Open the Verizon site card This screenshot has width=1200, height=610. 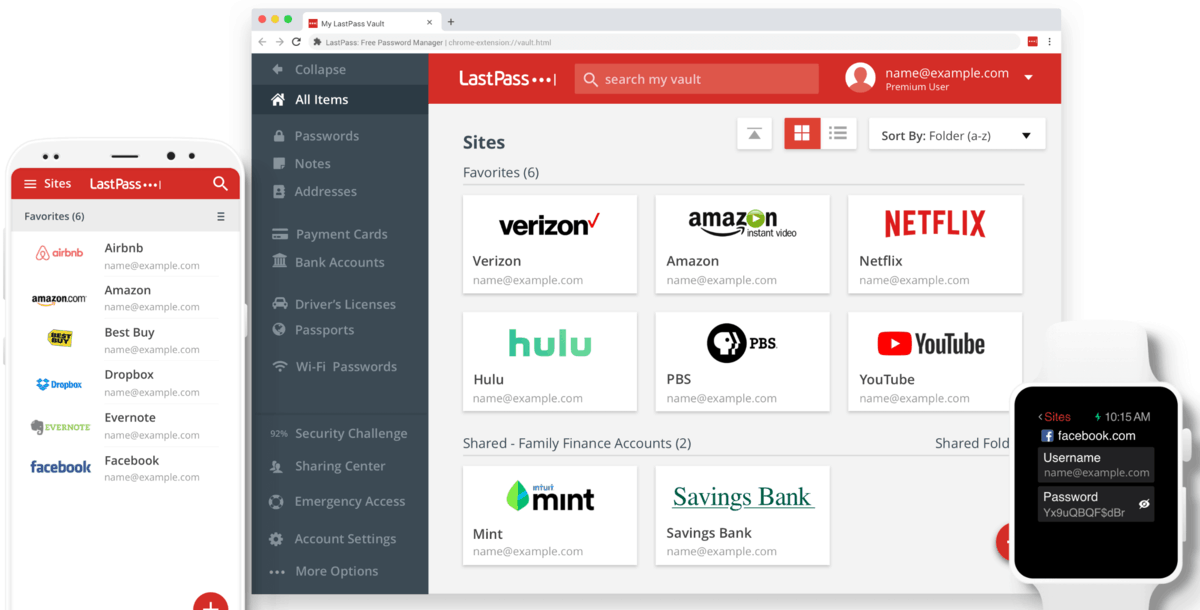click(550, 244)
